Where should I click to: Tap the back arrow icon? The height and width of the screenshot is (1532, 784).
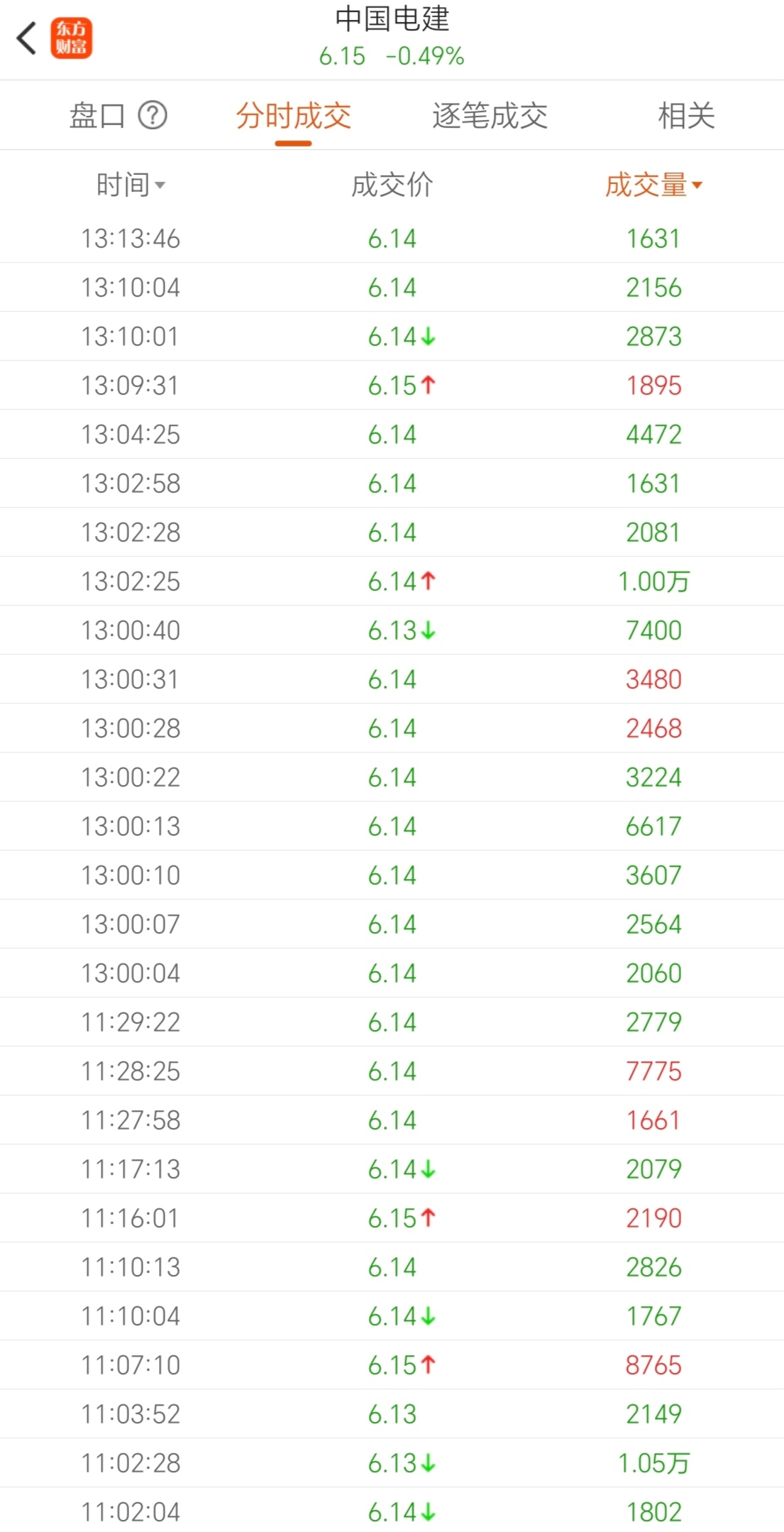(x=26, y=38)
